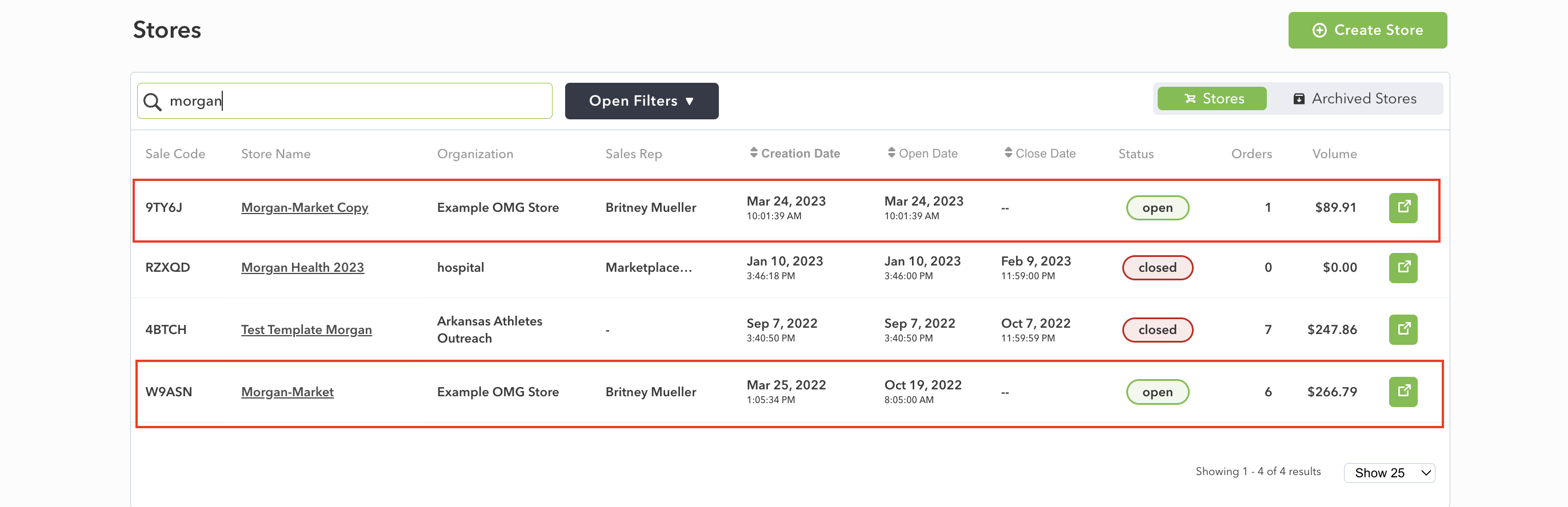Open the Morgan Health 2023 link
This screenshot has height=507, width=1568.
(302, 267)
